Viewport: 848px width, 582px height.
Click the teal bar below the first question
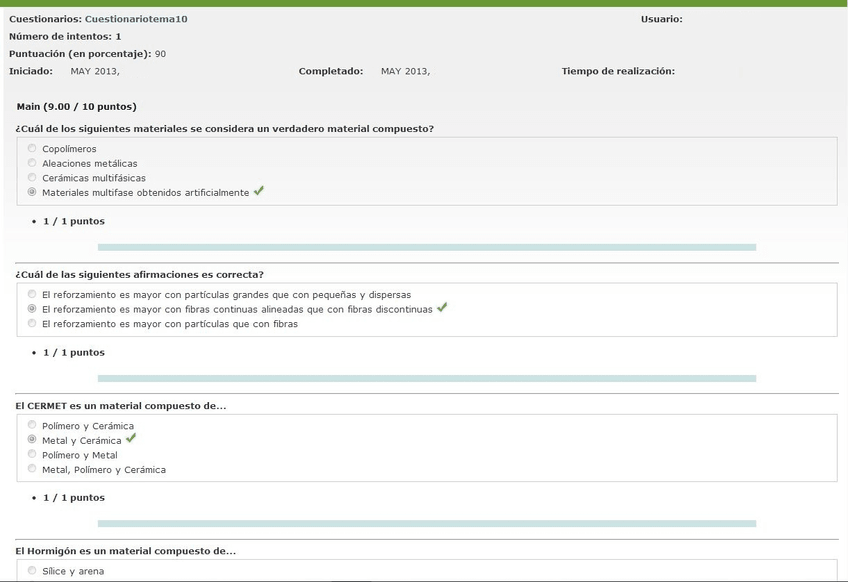click(426, 247)
